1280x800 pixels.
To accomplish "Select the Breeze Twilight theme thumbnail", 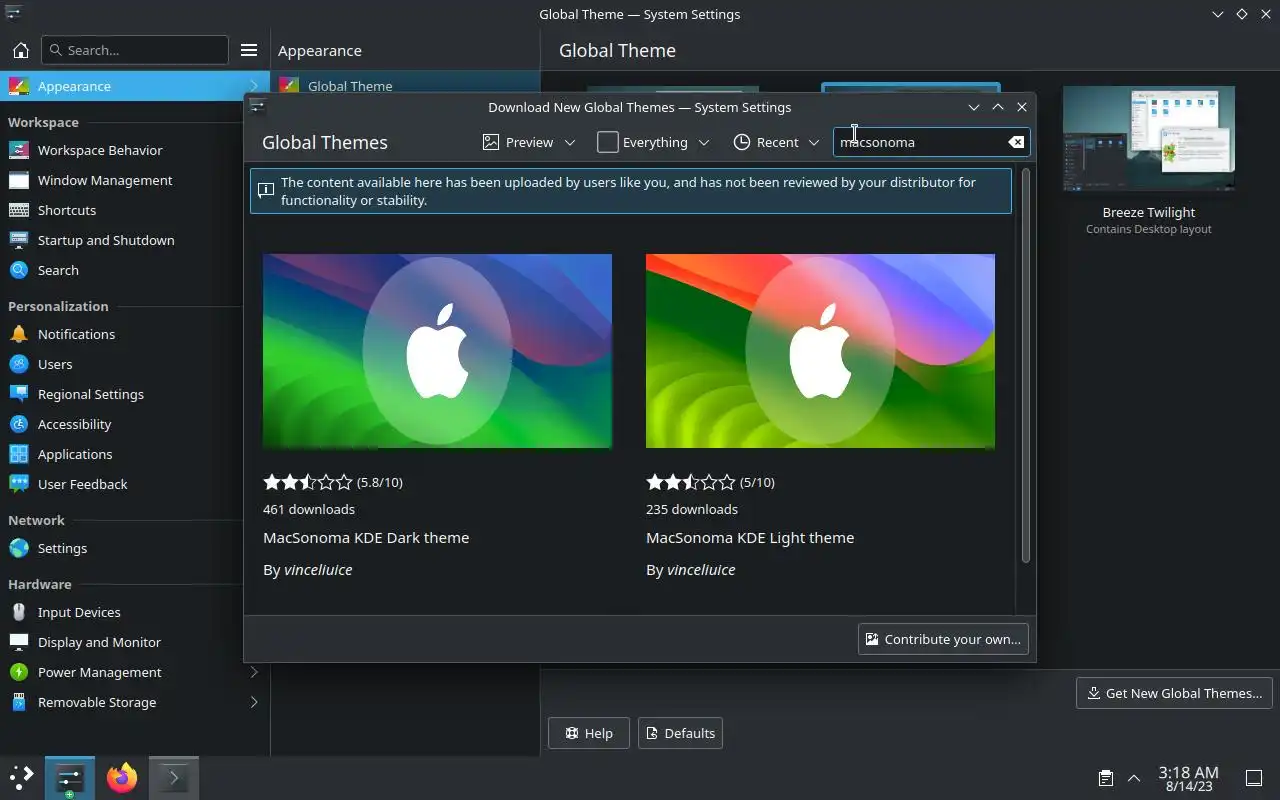I will (1149, 138).
